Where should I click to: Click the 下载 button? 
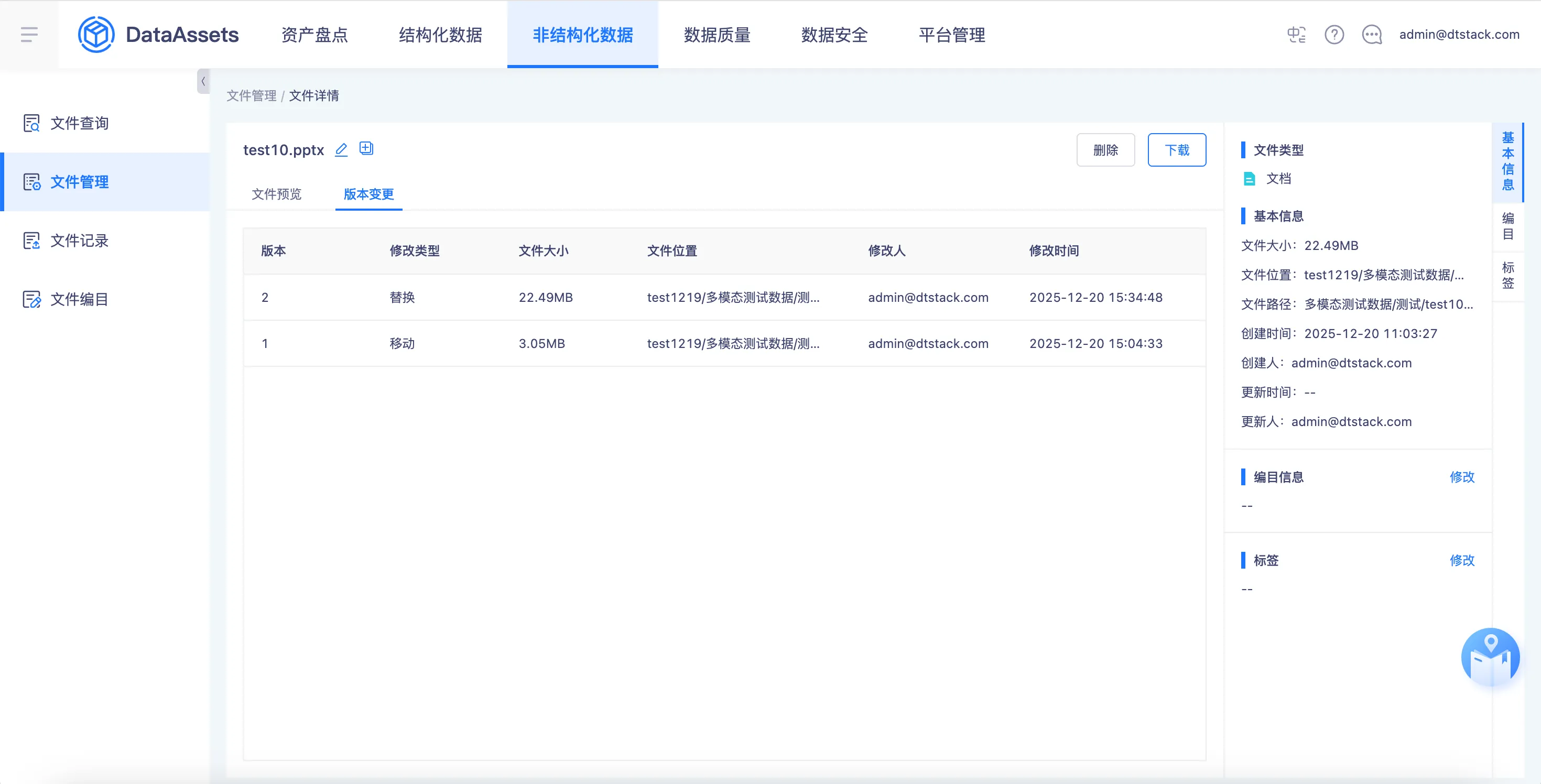click(1176, 150)
